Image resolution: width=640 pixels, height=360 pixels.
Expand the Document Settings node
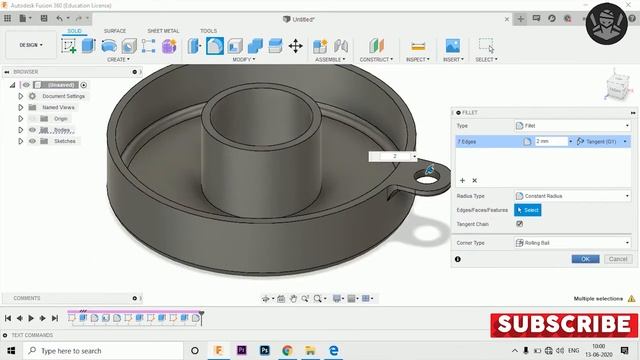20,96
